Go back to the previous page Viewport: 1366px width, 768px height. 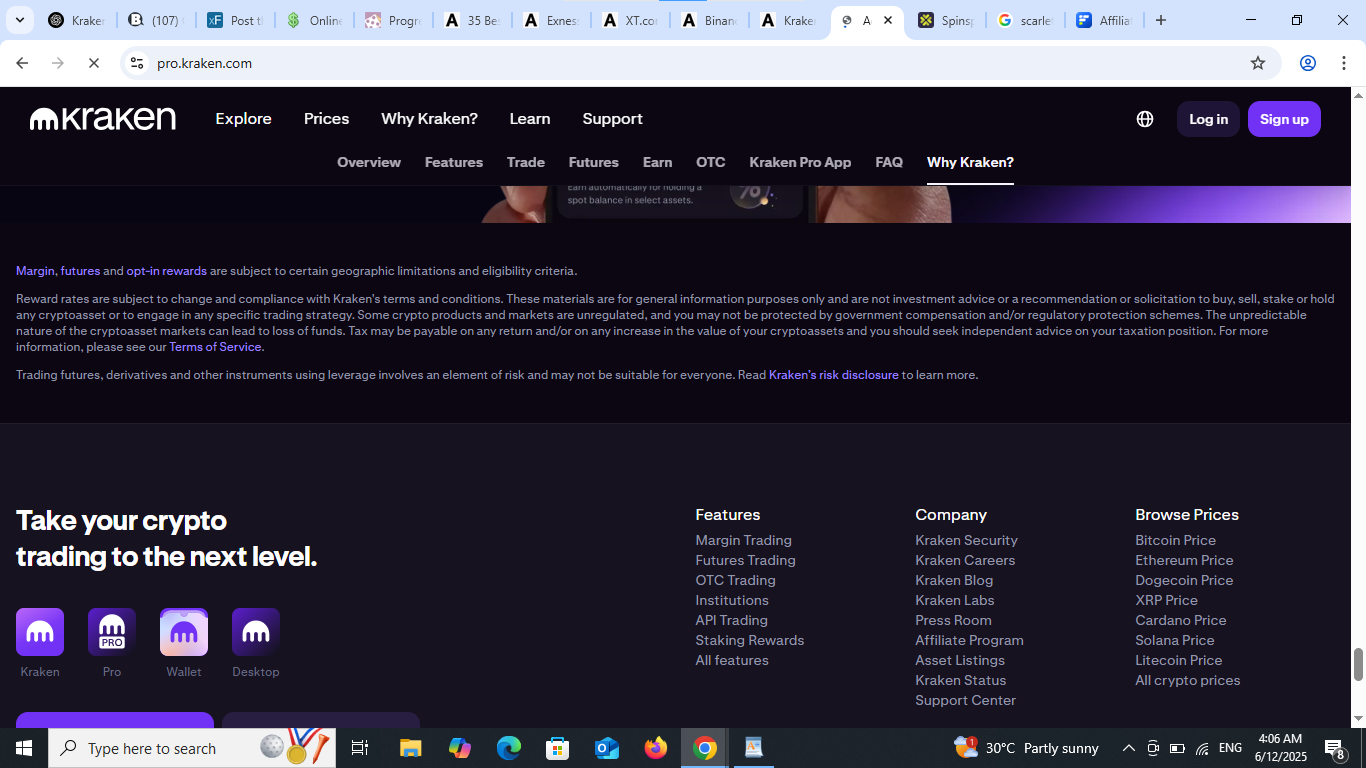22,63
